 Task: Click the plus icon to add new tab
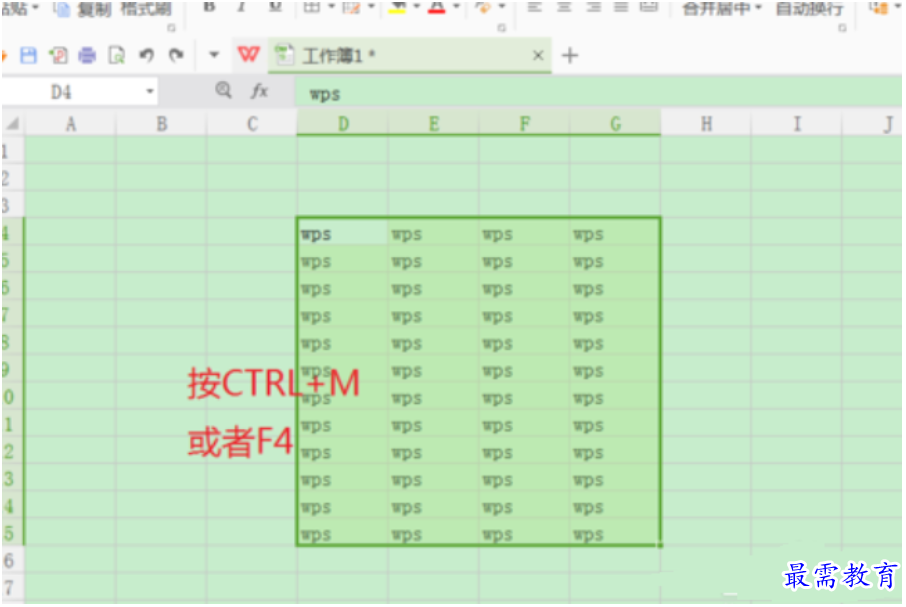570,55
